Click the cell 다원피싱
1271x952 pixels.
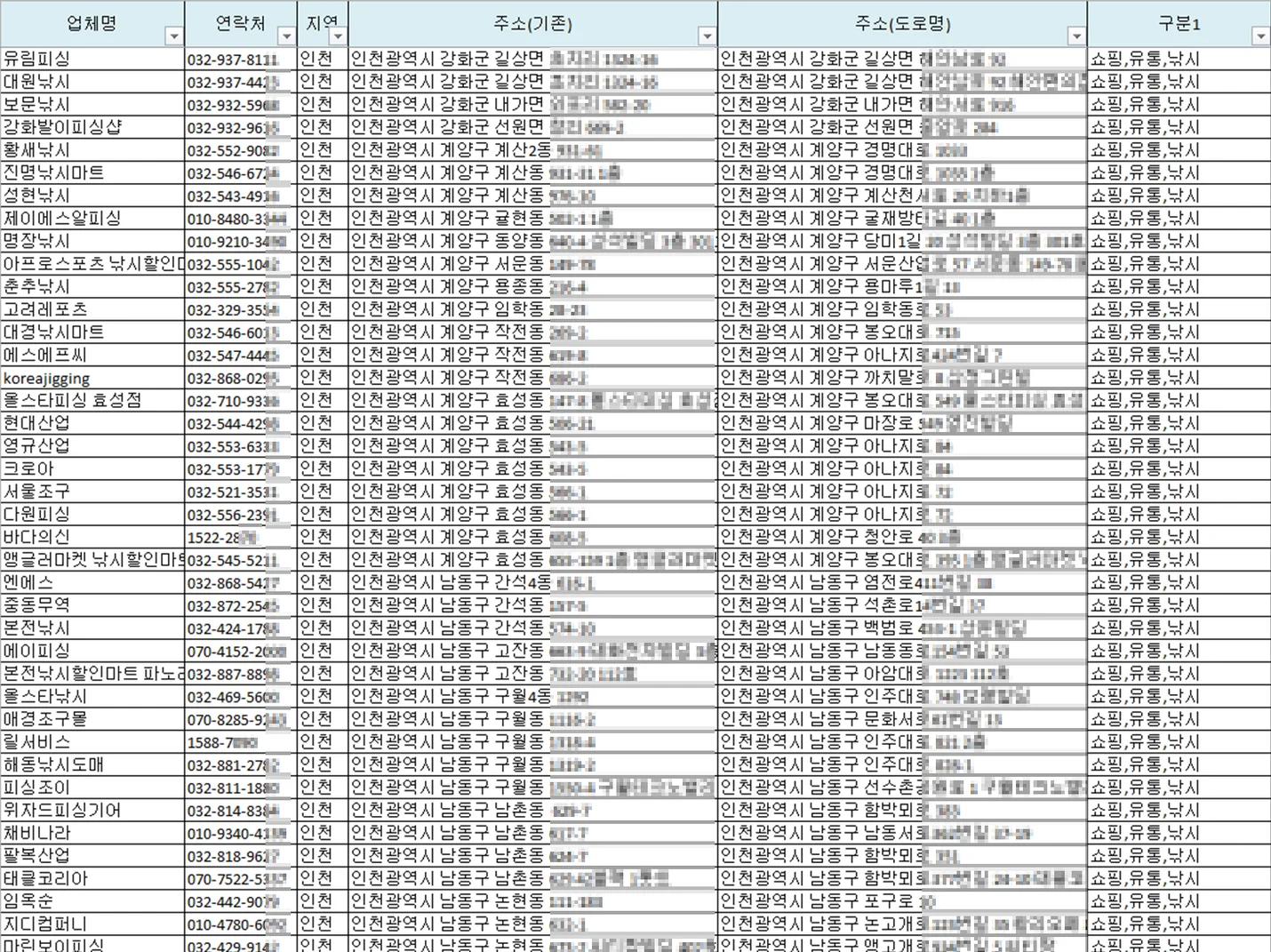coord(92,514)
